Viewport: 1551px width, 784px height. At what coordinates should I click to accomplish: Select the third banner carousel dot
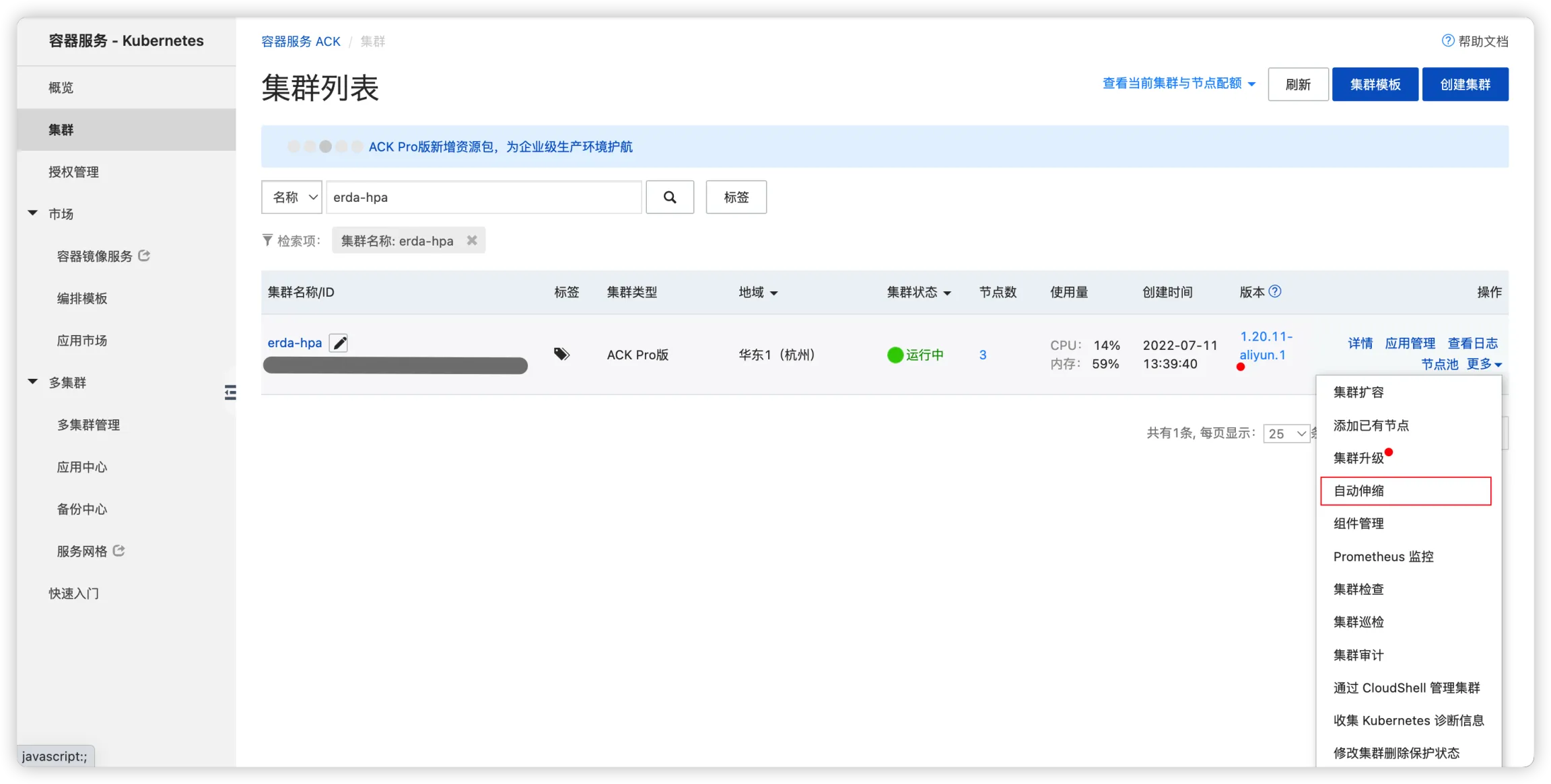coord(325,147)
